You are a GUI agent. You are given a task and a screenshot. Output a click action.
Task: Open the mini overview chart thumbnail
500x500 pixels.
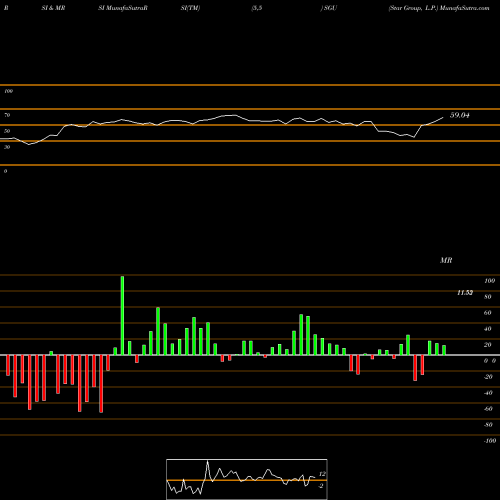click(247, 479)
